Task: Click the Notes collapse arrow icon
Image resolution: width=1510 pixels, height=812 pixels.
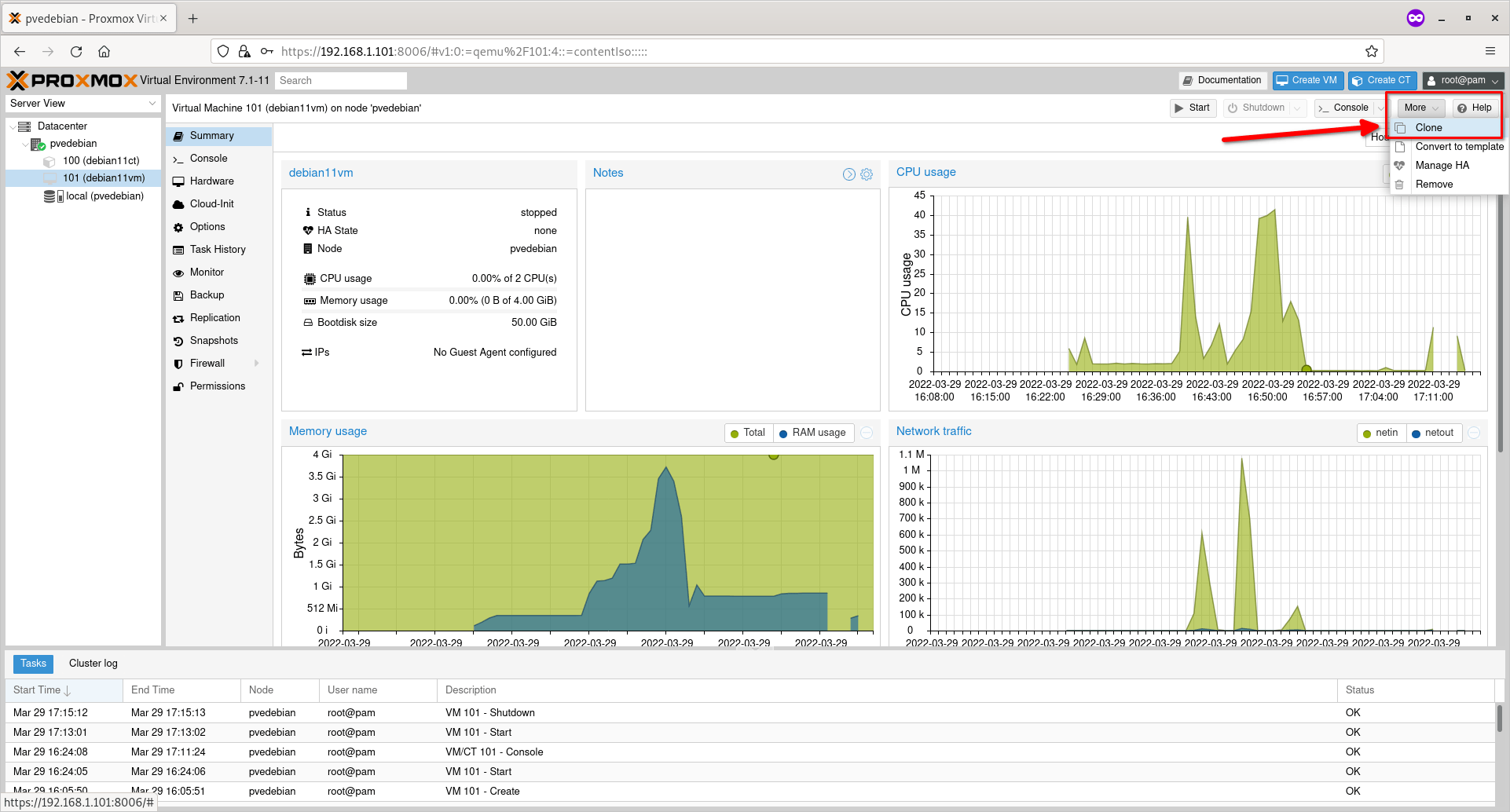Action: [x=849, y=174]
